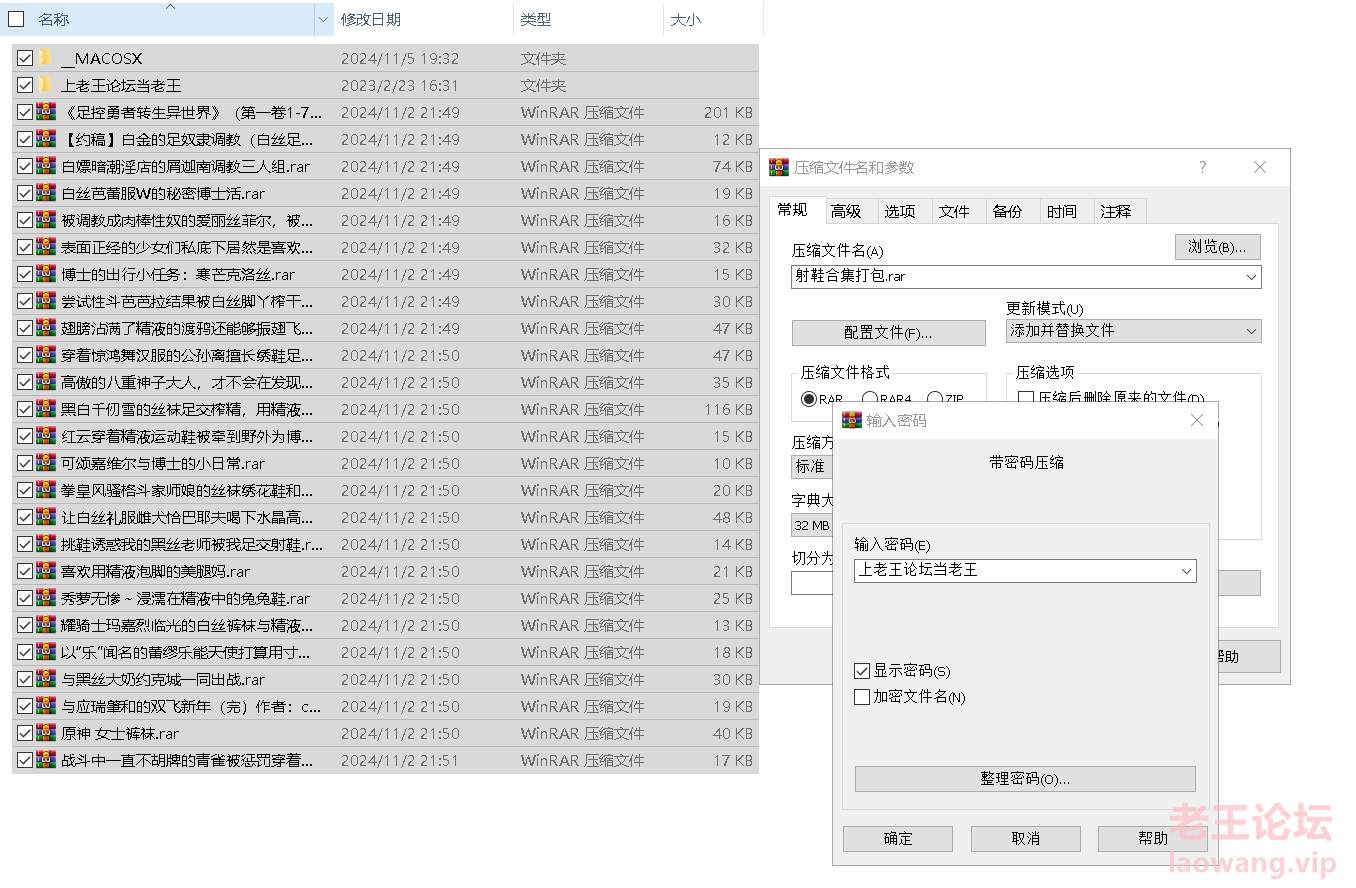Screen dimensions: 1356x888
Task: Click the WinRAR icon of the 20 KB archive
Action: pos(45,490)
